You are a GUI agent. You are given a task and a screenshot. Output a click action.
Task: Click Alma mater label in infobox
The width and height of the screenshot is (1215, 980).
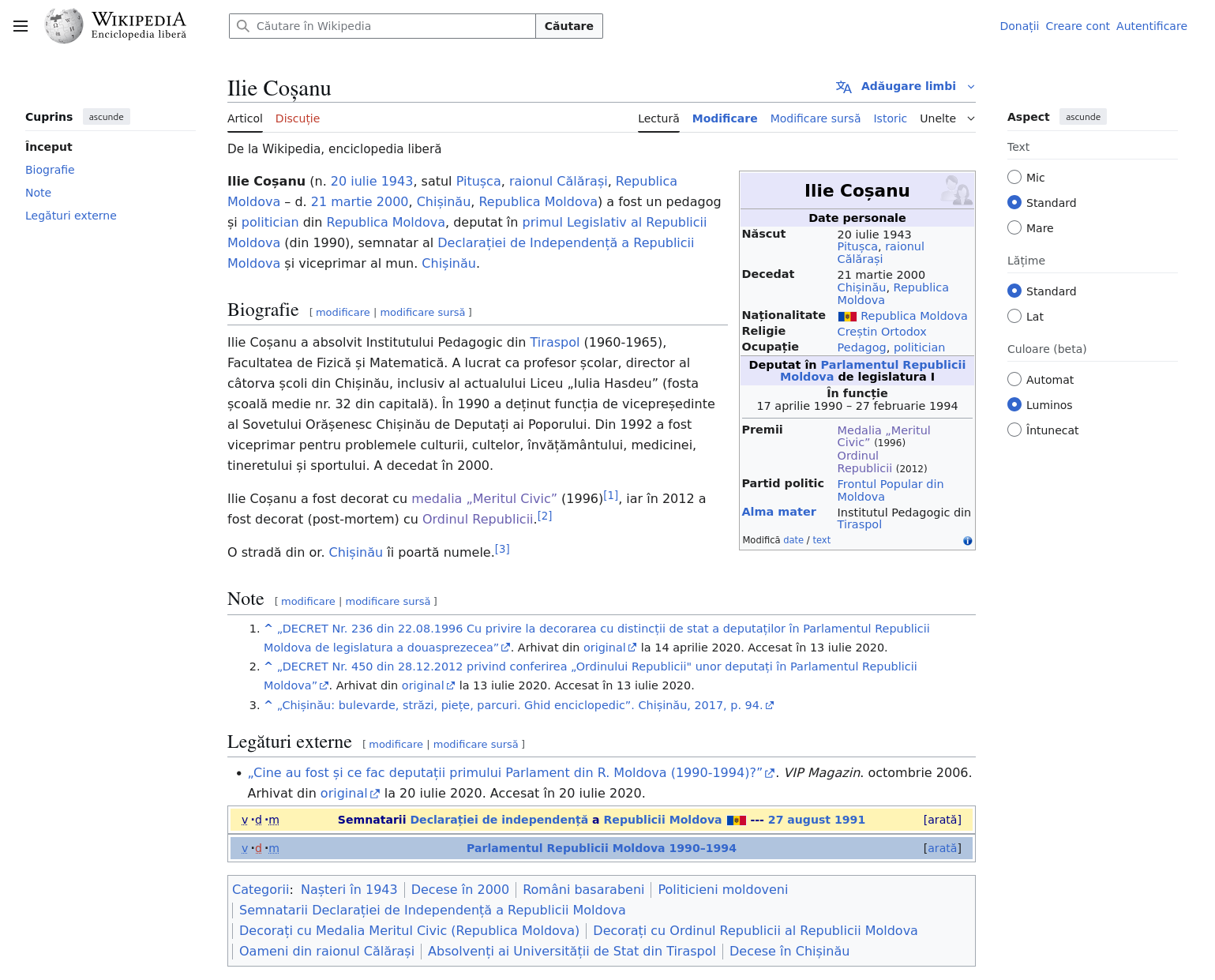coord(779,512)
